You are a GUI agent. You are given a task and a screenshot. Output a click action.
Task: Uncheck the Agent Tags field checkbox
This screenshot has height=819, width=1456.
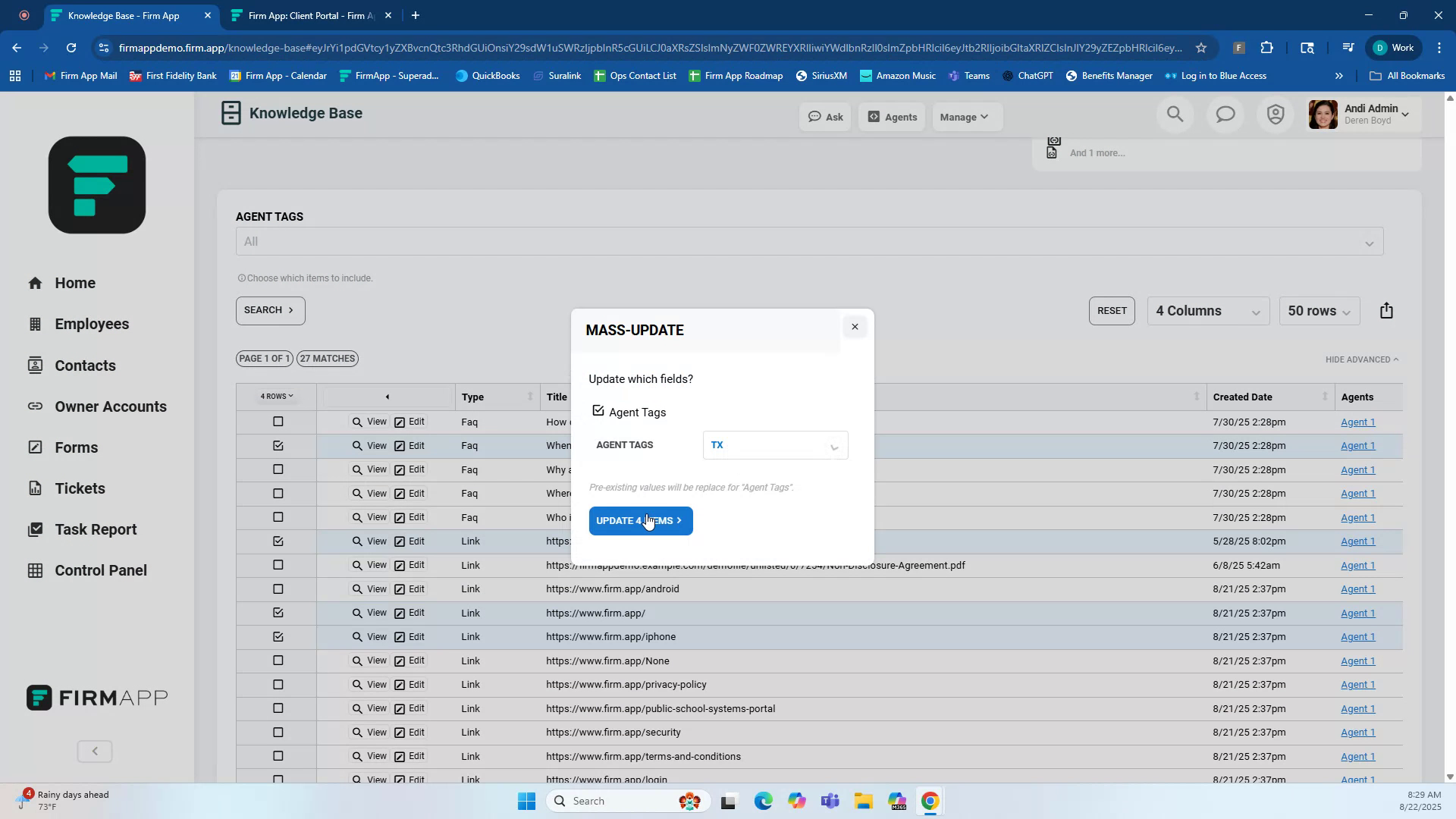[598, 411]
